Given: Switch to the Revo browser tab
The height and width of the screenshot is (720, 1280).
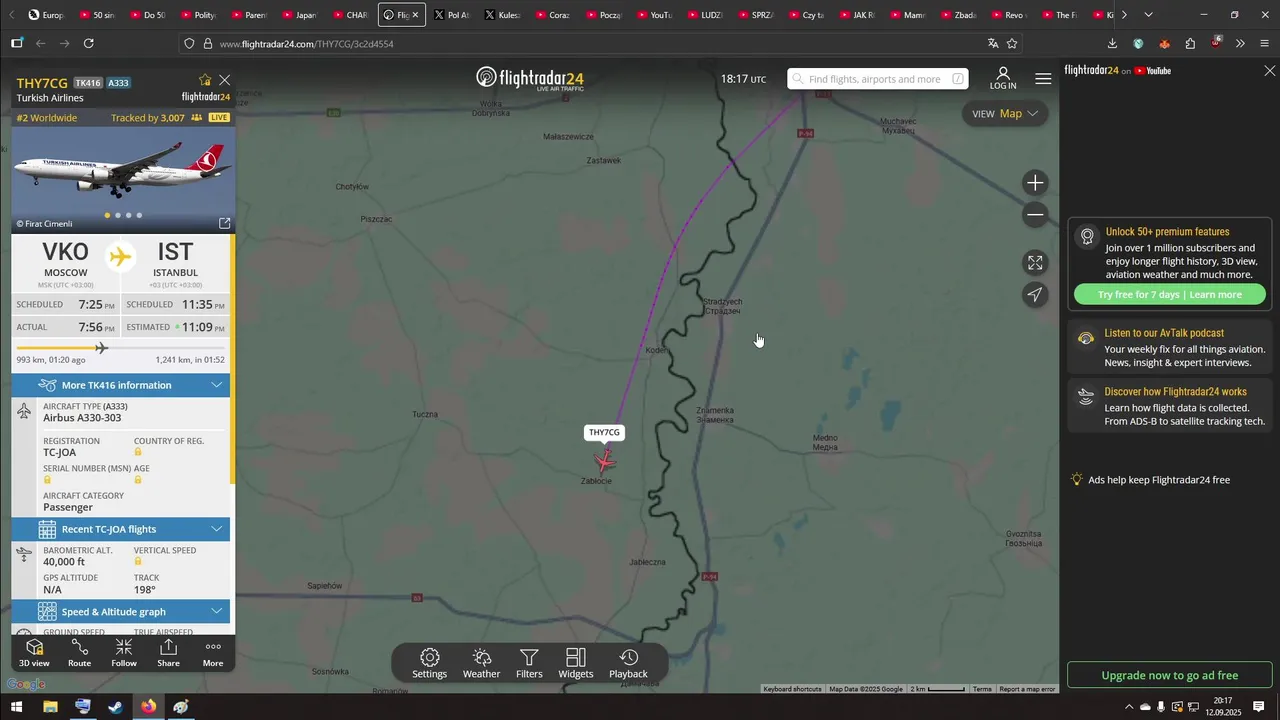Looking at the screenshot, I should [x=1008, y=15].
